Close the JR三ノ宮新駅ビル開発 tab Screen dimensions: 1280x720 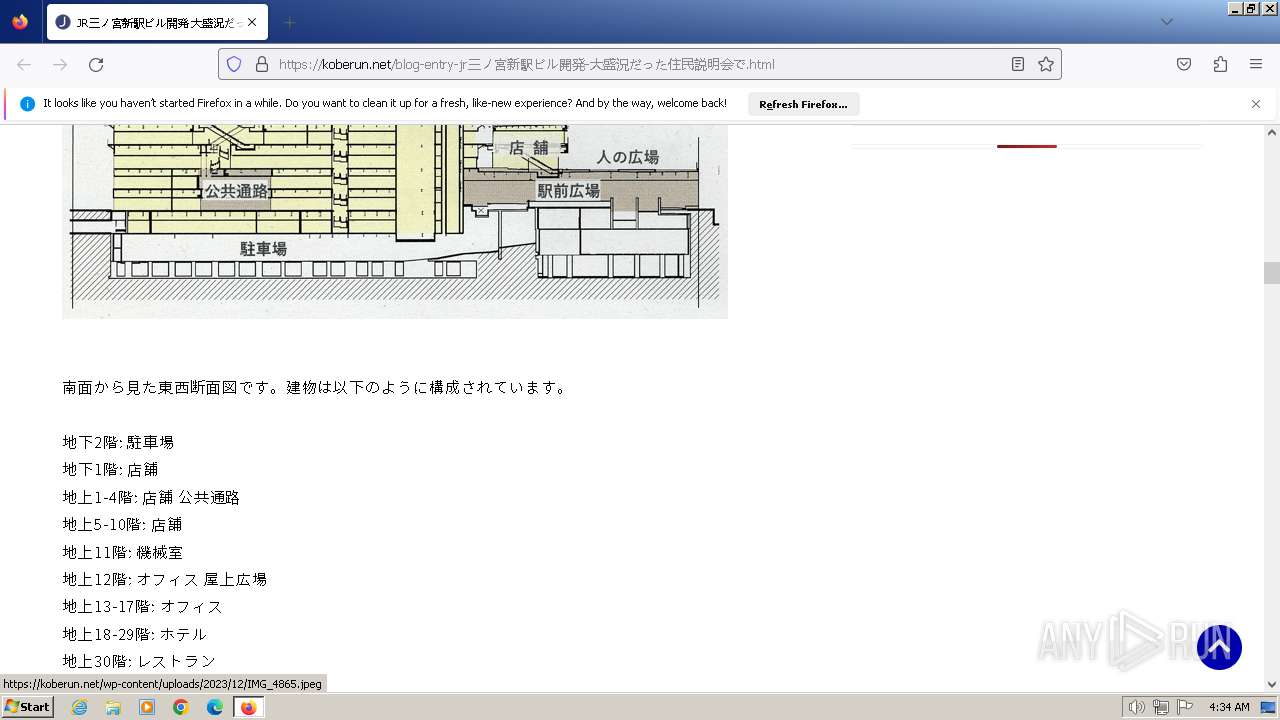pos(252,22)
